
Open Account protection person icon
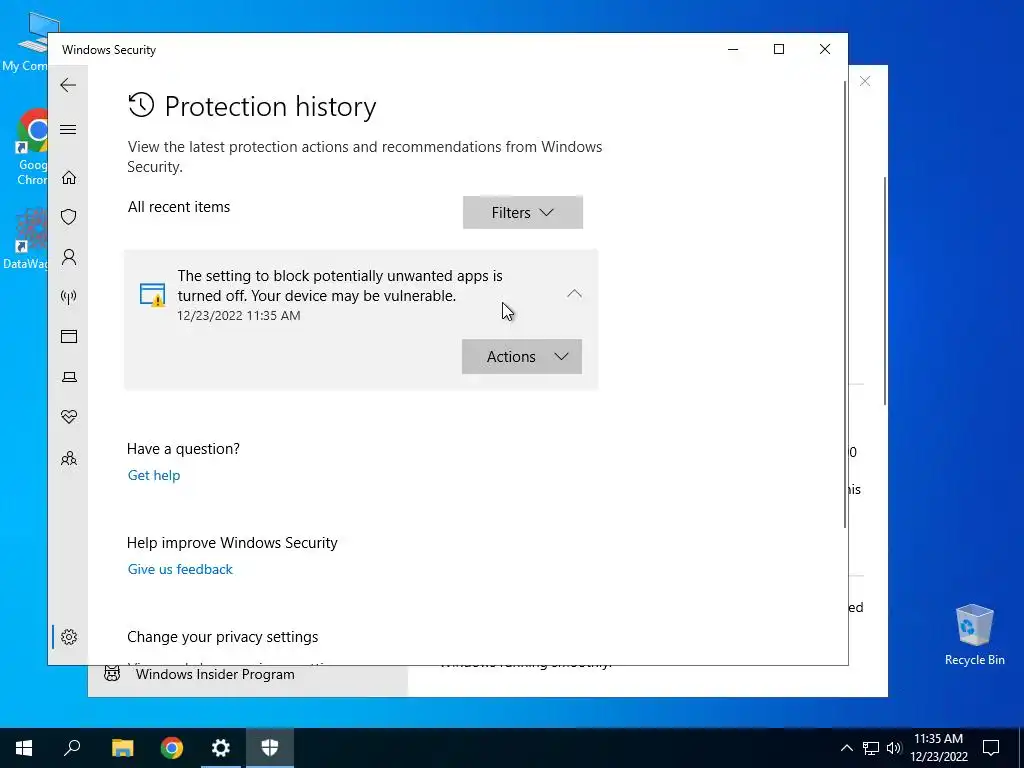point(69,257)
